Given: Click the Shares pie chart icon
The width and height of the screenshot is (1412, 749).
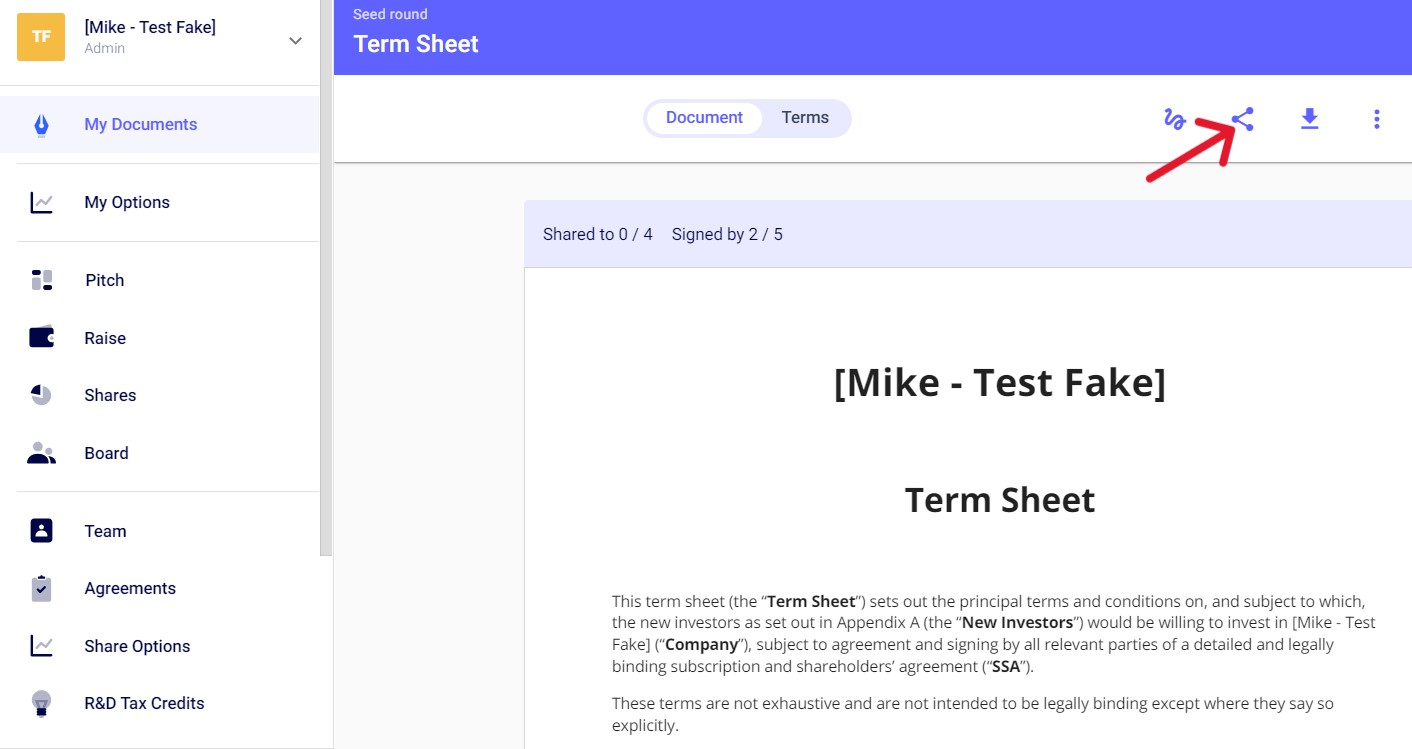Looking at the screenshot, I should 41,395.
